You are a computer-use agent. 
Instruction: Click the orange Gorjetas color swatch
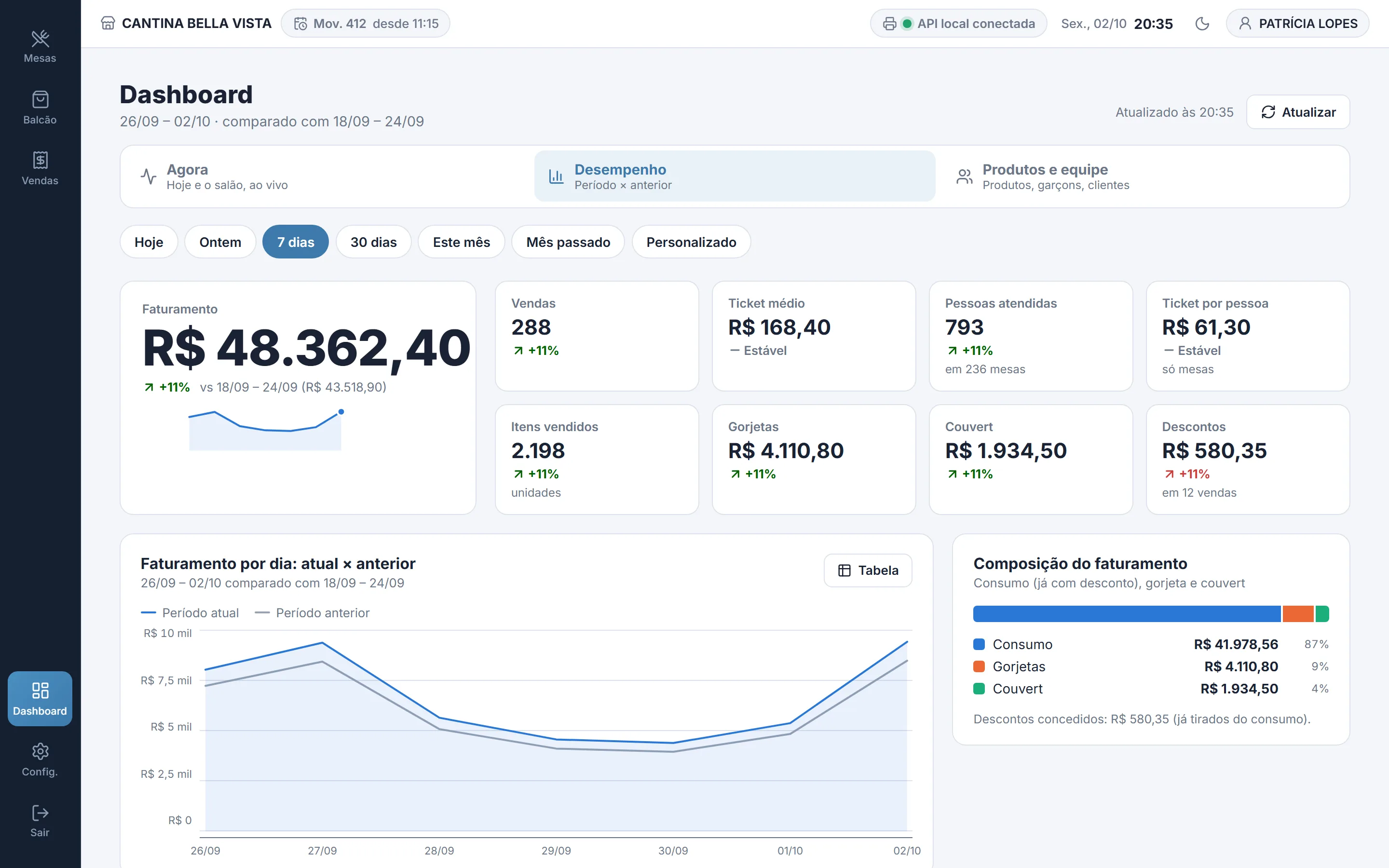click(979, 666)
